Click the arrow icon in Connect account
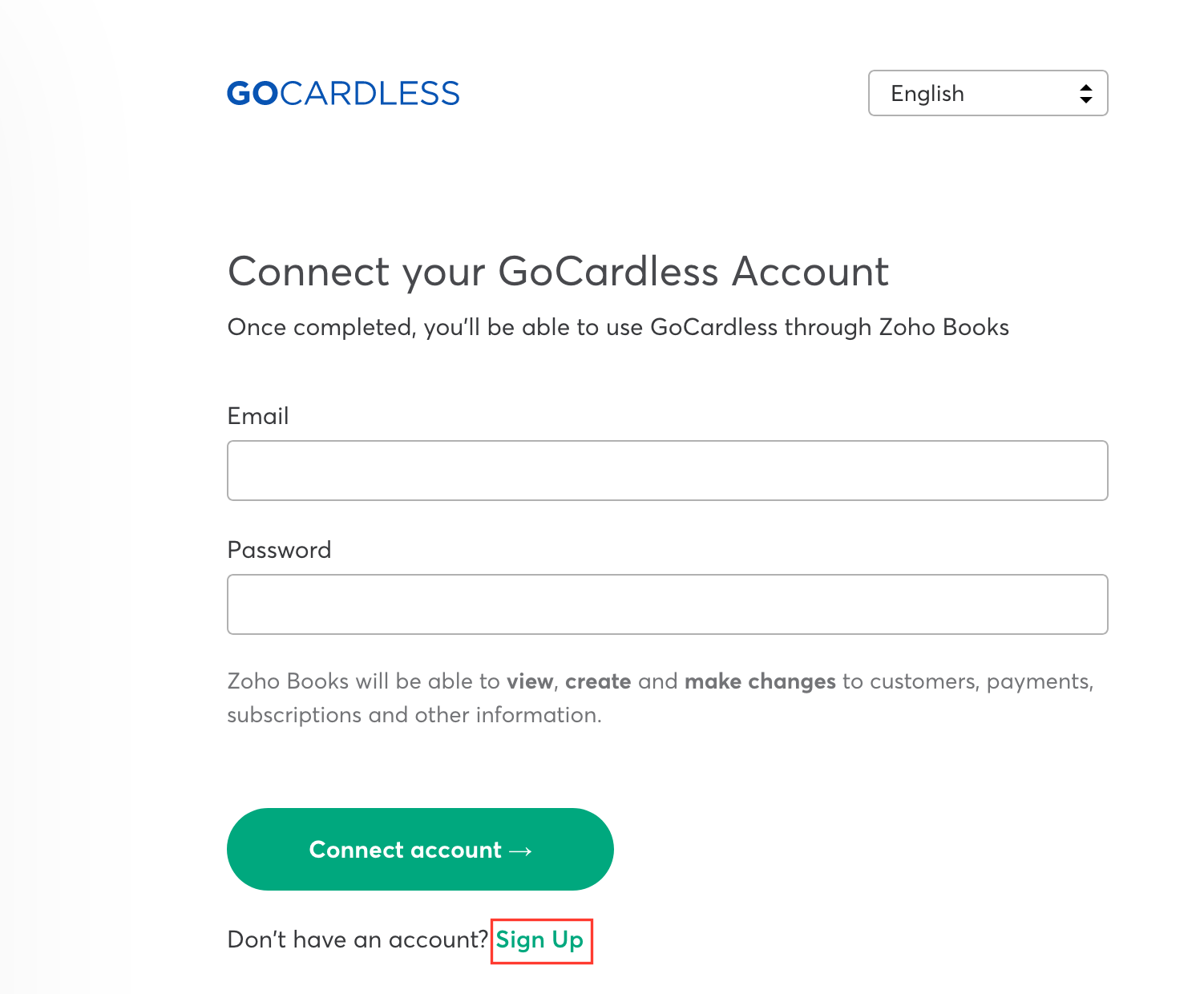Screen dimensions: 1204x994 click(520, 851)
